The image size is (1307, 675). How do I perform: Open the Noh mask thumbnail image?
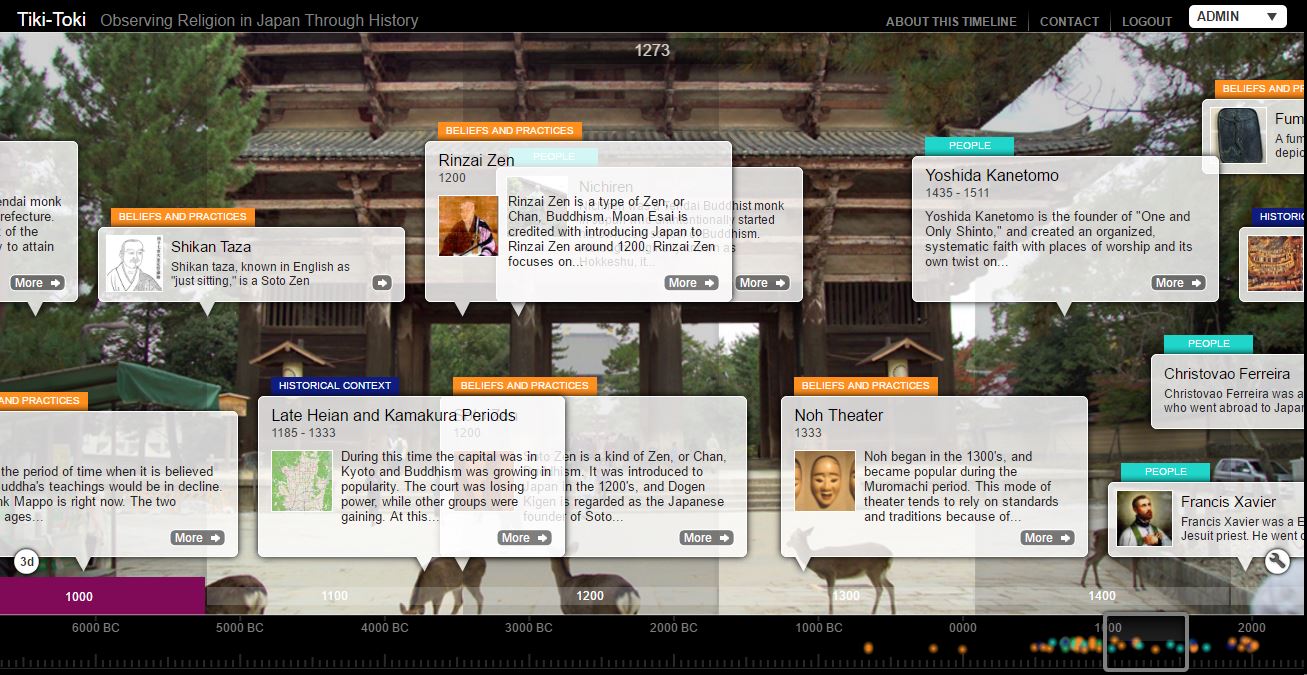point(825,480)
